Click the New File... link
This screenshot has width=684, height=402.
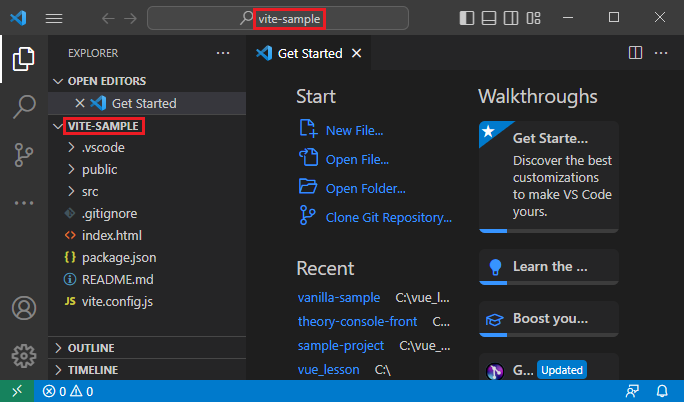pyautogui.click(x=355, y=130)
